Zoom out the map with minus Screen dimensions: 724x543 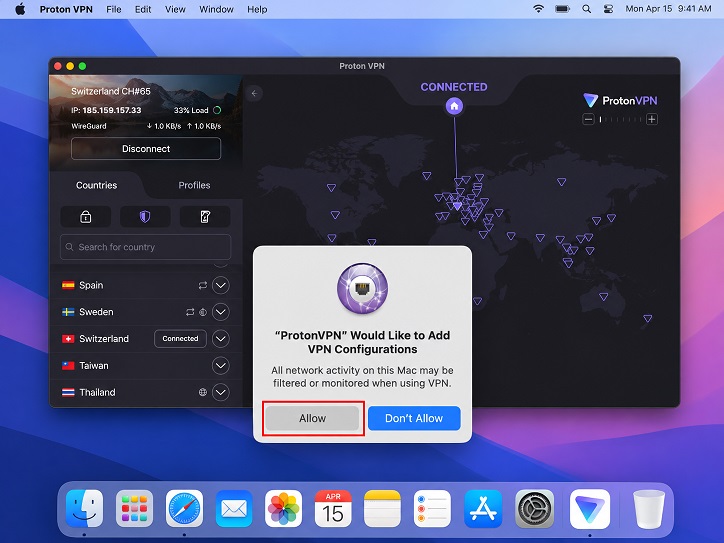(588, 120)
